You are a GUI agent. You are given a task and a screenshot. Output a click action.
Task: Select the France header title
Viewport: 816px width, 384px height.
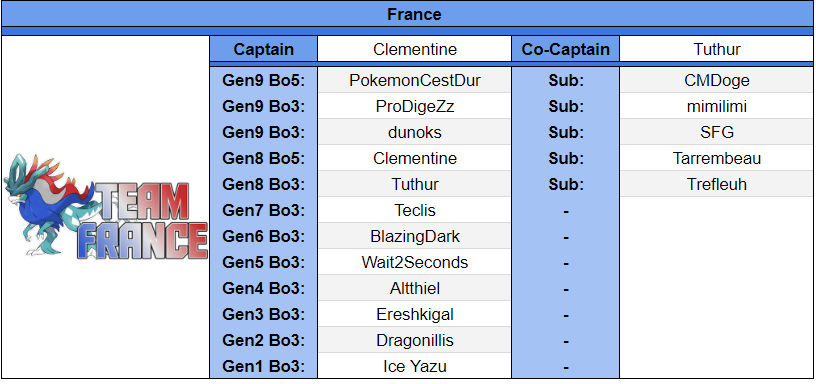[414, 14]
